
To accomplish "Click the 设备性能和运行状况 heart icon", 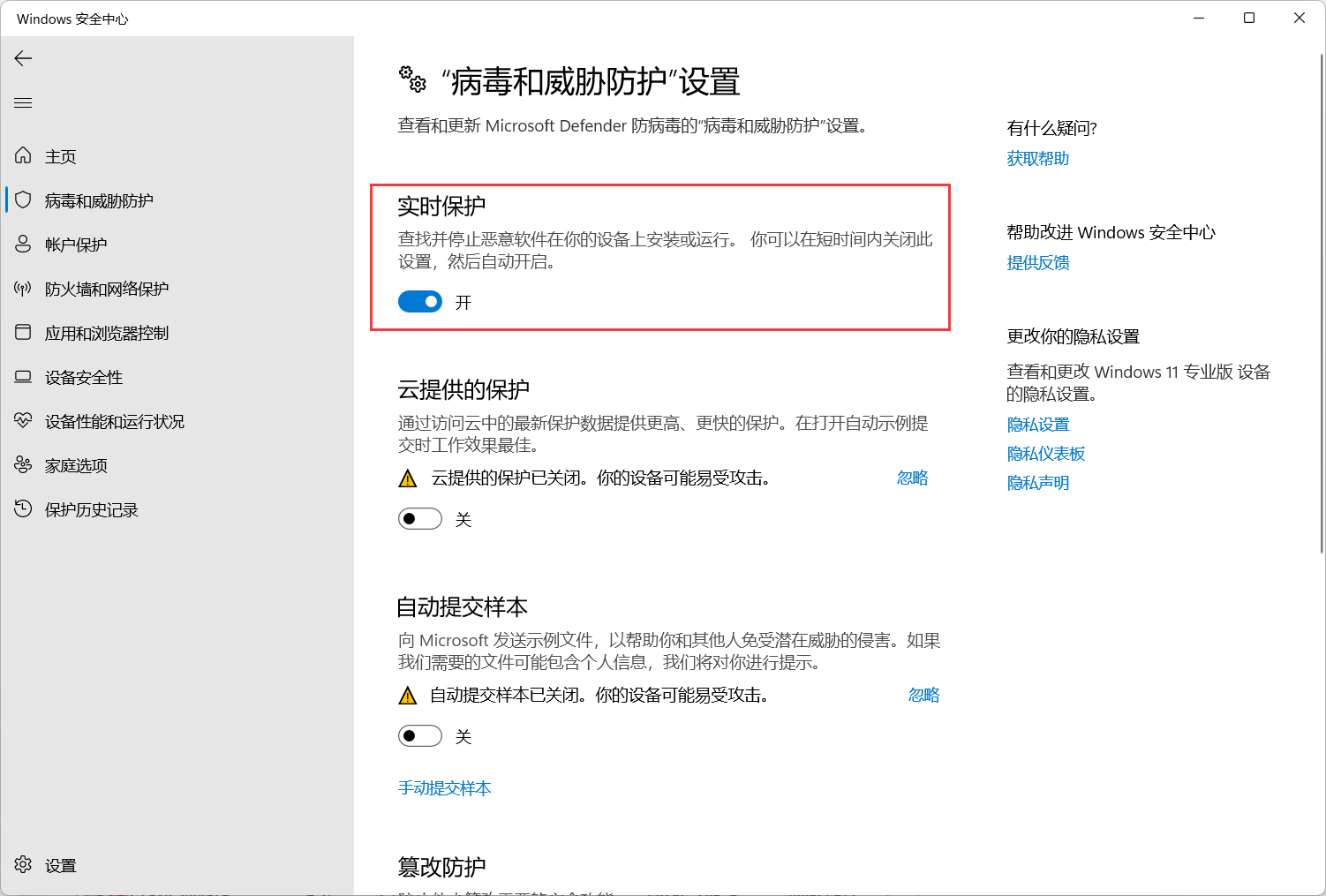I will tap(23, 421).
